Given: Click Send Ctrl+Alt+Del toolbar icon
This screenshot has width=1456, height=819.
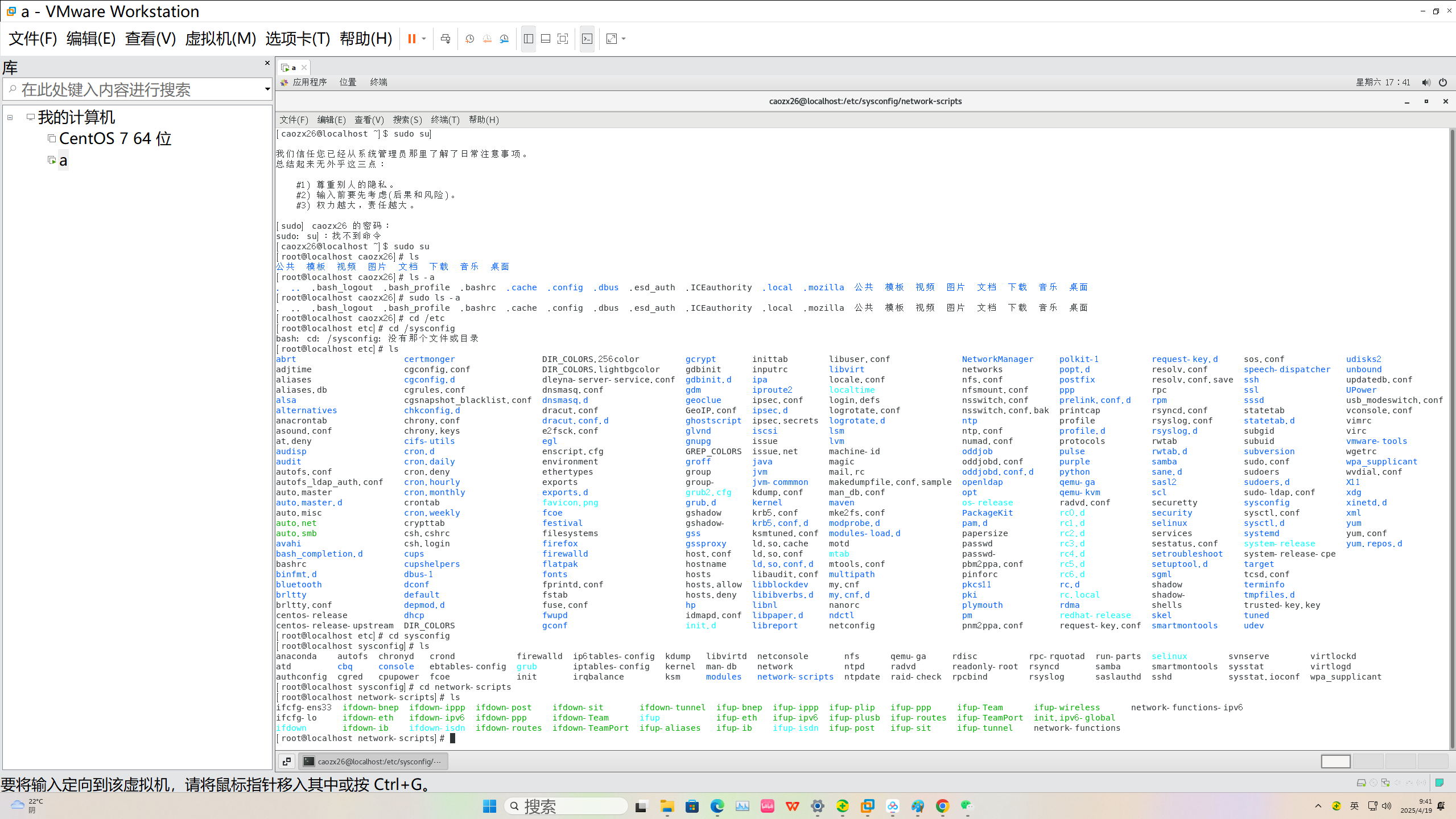Looking at the screenshot, I should click(x=446, y=39).
